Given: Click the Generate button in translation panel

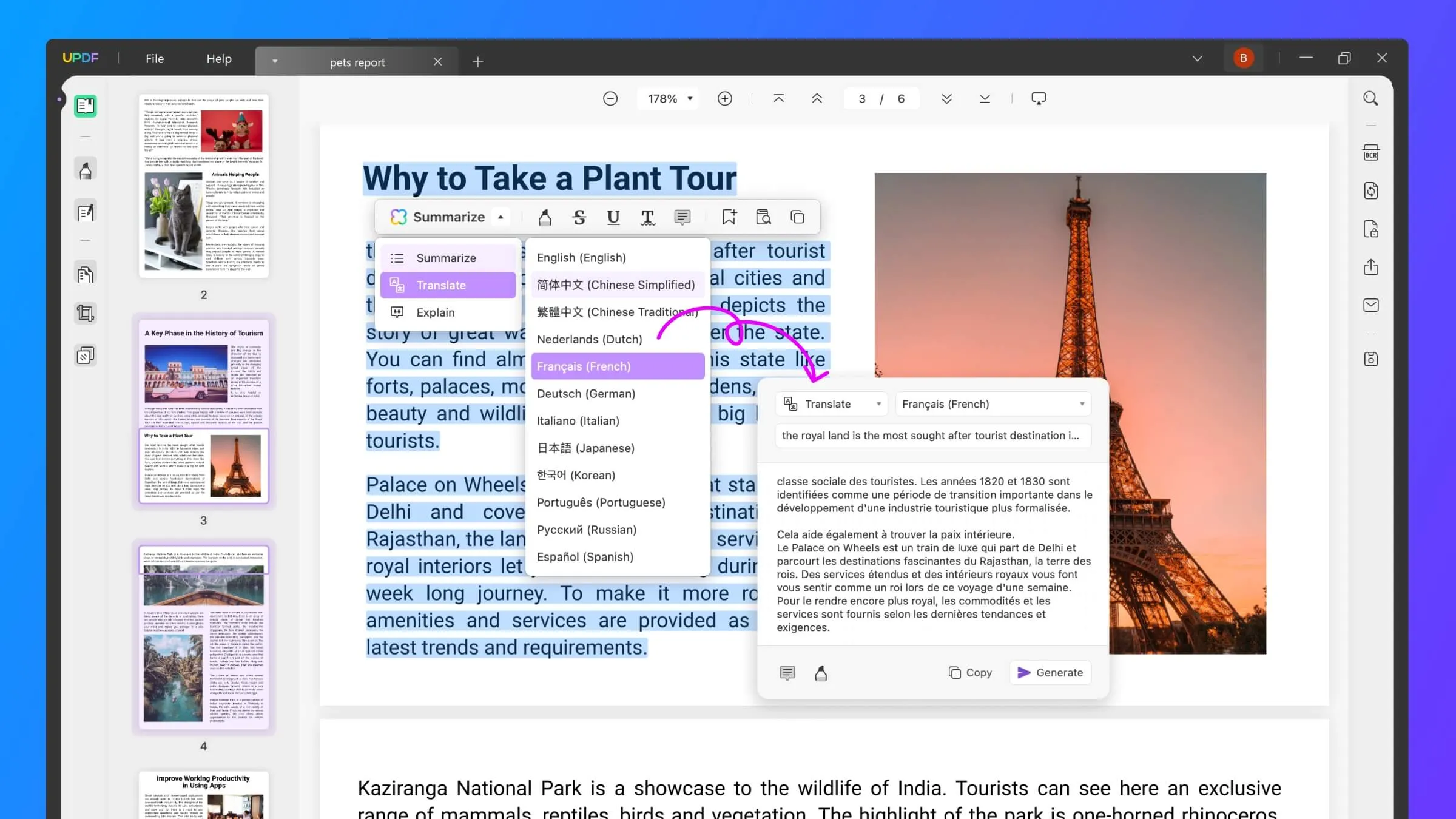Looking at the screenshot, I should point(1050,672).
